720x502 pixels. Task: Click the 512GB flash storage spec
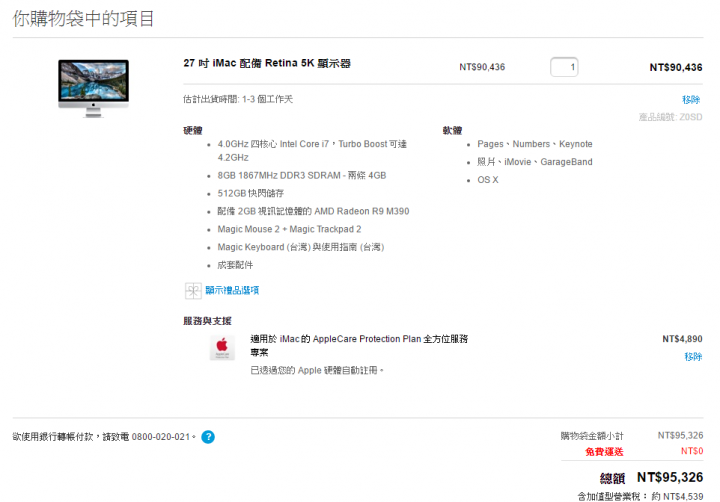pyautogui.click(x=251, y=193)
